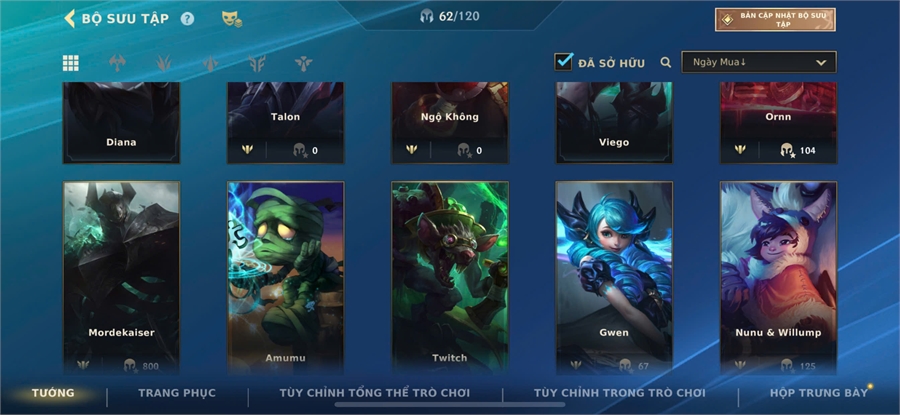Select the fourth role filter icon after the grid
The height and width of the screenshot is (415, 900).
point(257,63)
